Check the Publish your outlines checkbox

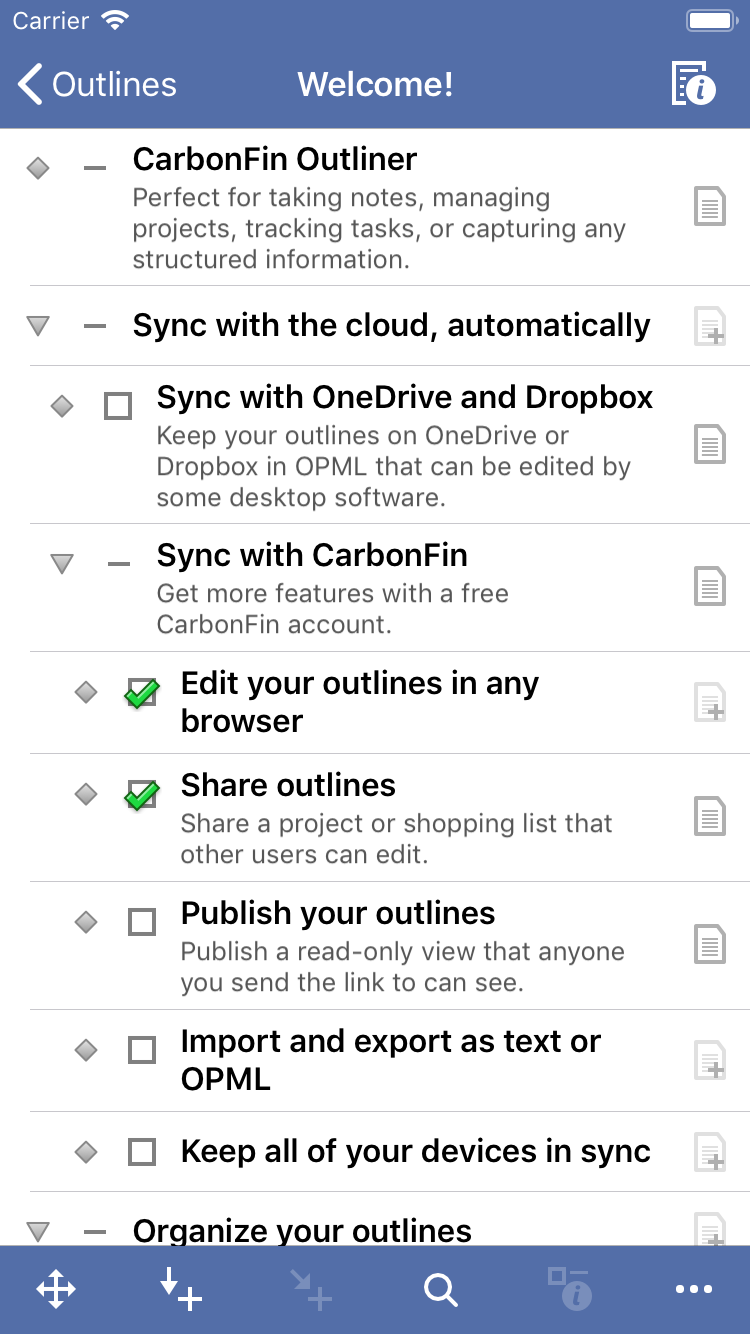click(142, 922)
